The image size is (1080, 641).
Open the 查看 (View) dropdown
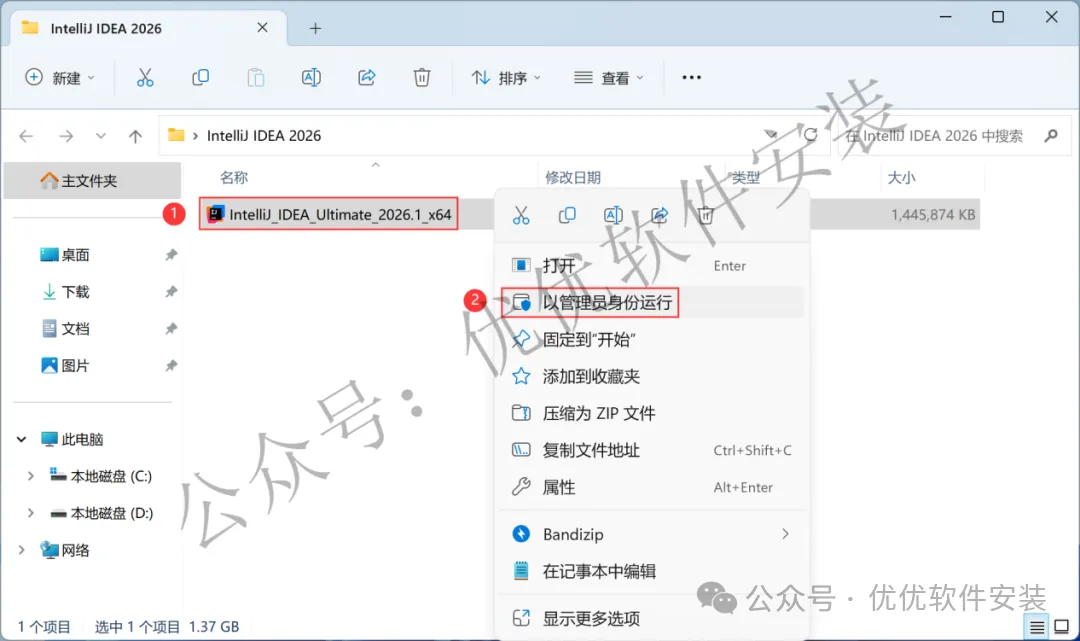click(x=609, y=78)
